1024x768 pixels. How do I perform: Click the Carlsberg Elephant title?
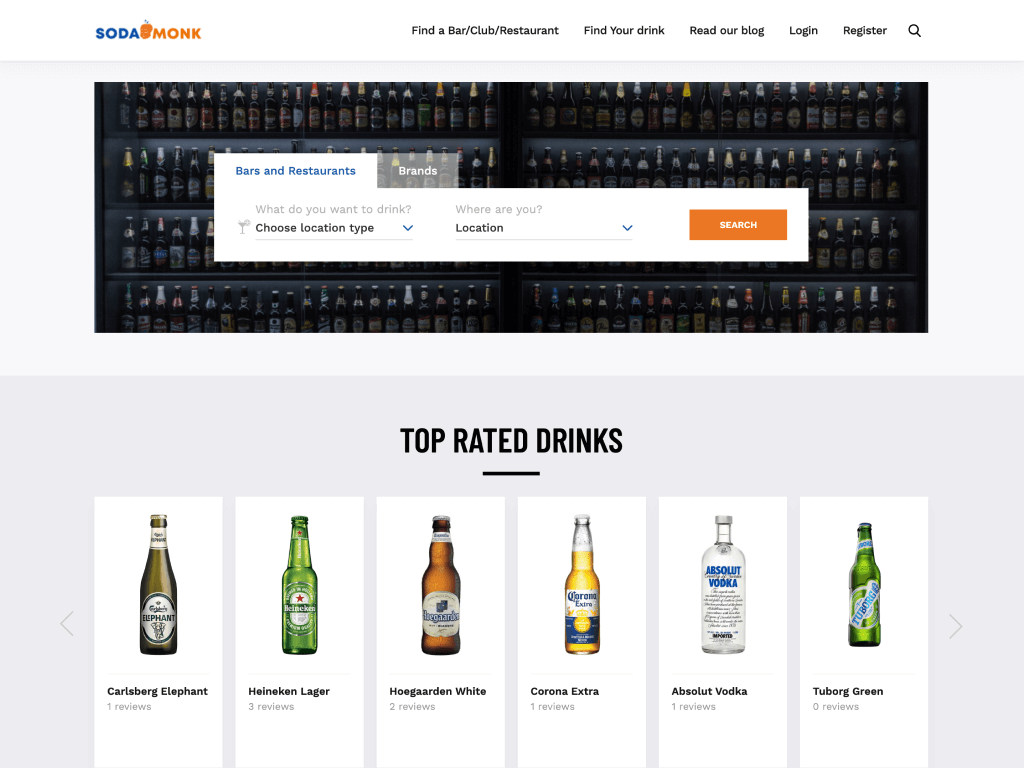coord(157,691)
